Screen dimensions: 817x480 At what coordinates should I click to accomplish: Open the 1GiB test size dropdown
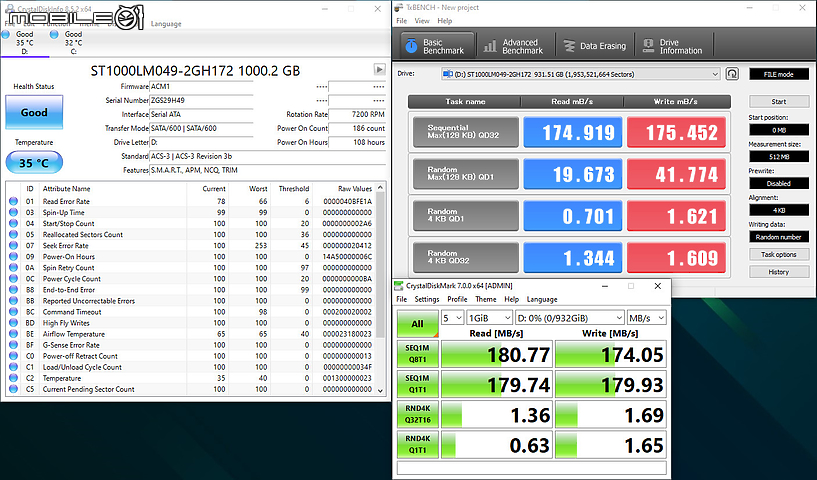tap(489, 318)
